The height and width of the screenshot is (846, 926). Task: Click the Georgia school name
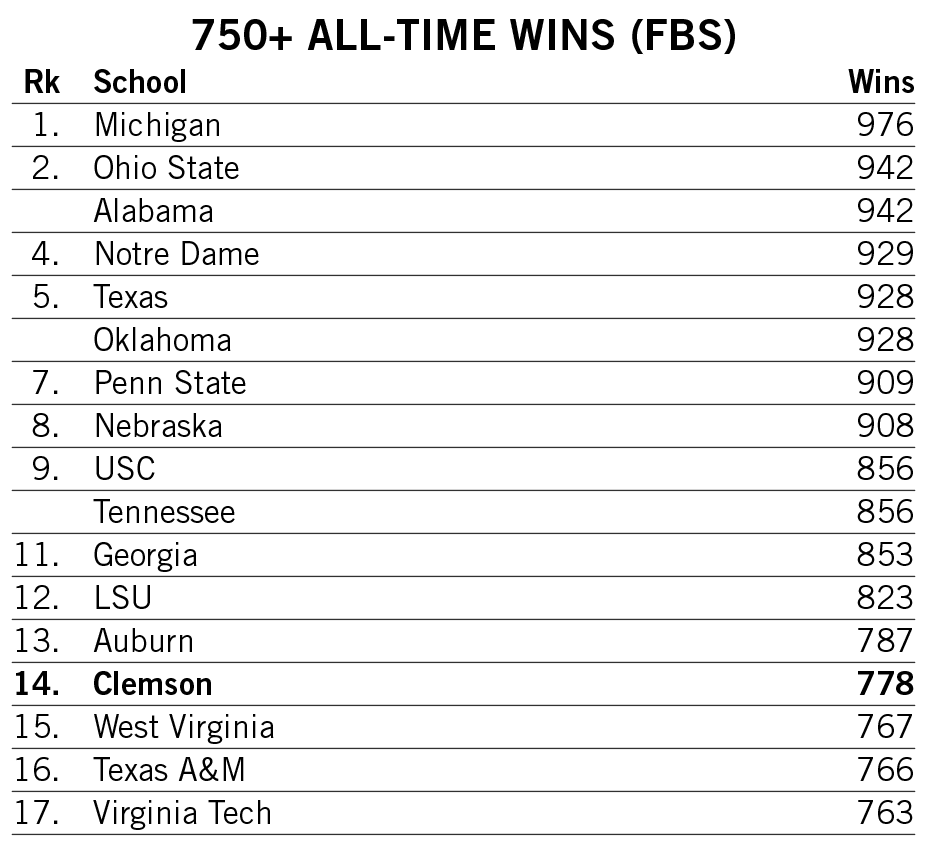pyautogui.click(x=145, y=556)
